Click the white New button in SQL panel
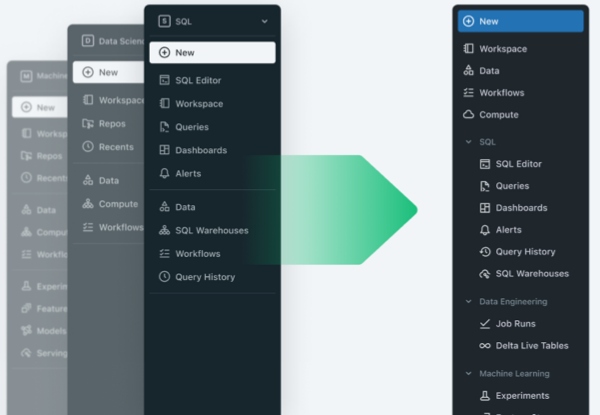The image size is (600, 415). click(212, 53)
